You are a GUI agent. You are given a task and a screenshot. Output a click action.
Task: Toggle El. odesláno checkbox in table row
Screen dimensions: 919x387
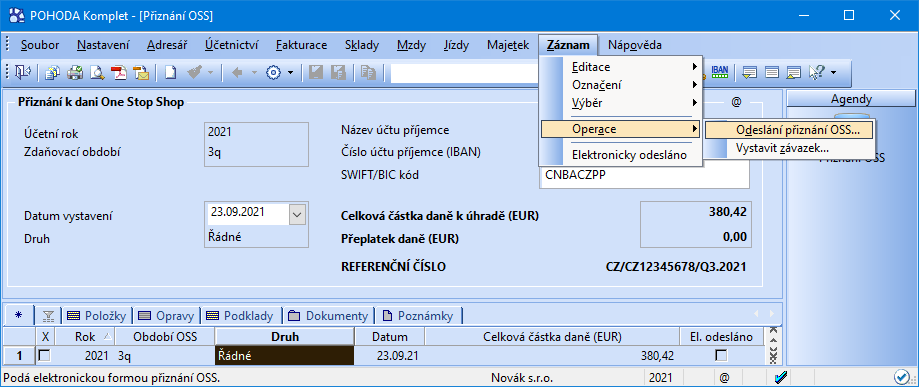click(x=721, y=355)
